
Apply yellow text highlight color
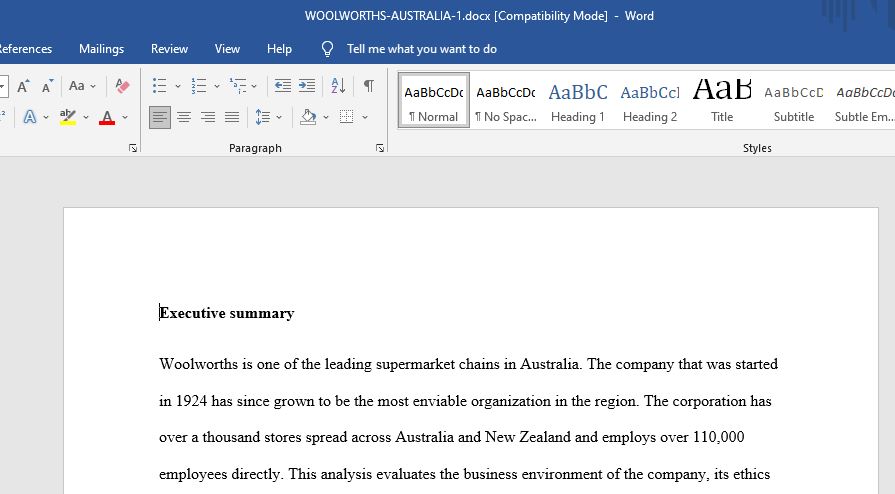68,117
